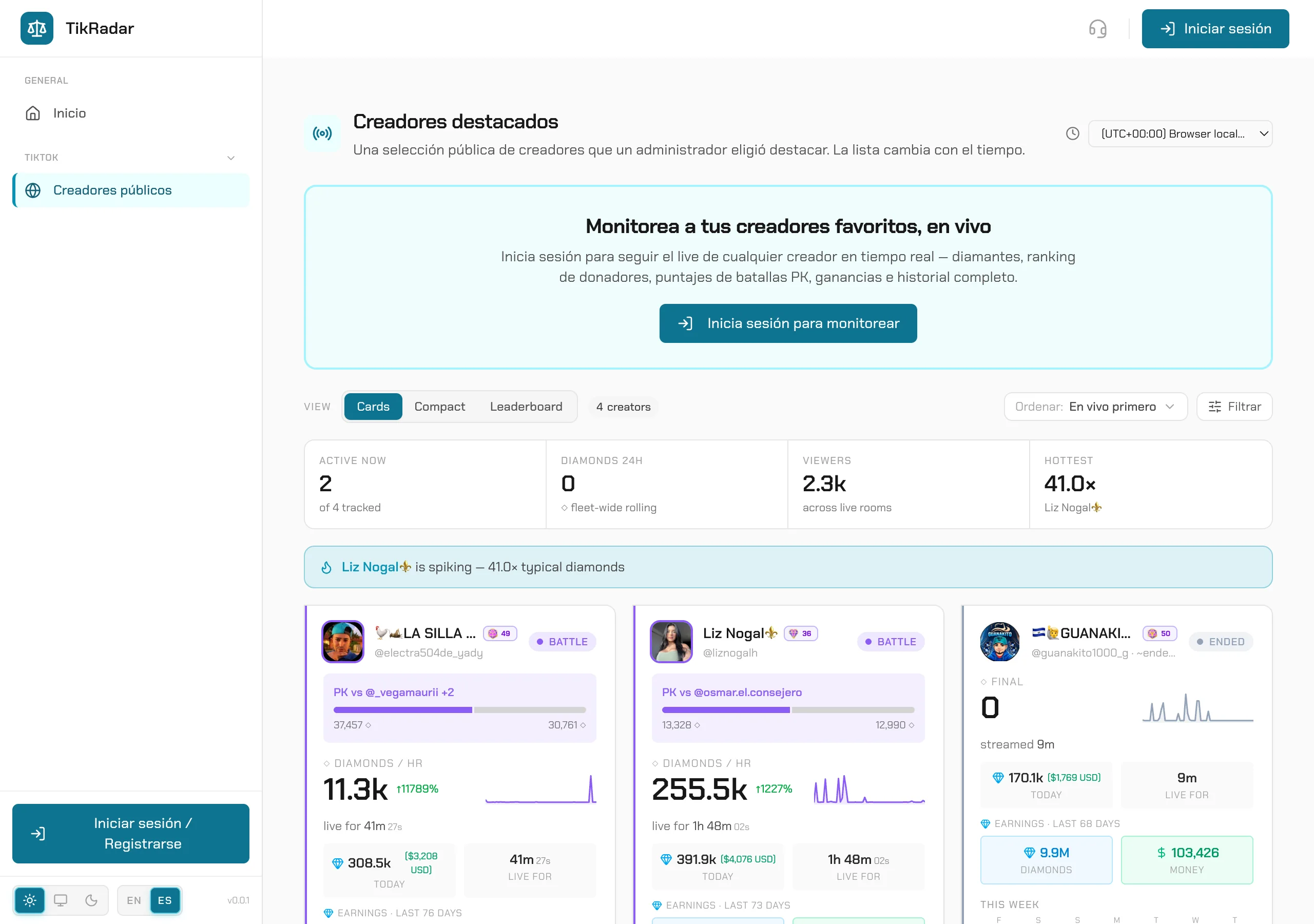Open Creadores públicos in the sidebar
Image resolution: width=1314 pixels, height=924 pixels.
pyautogui.click(x=131, y=190)
